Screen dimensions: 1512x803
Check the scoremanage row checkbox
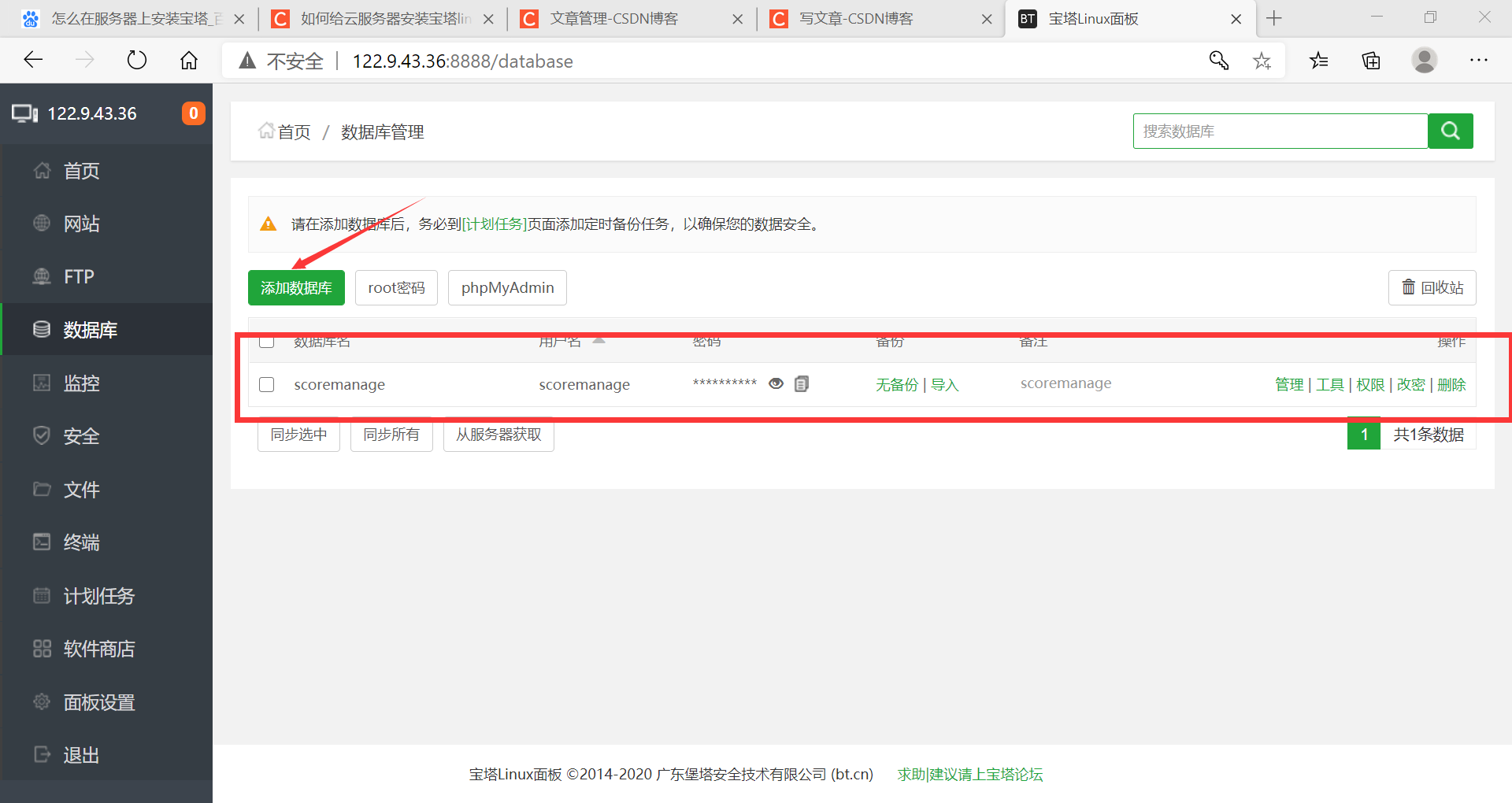tap(266, 384)
